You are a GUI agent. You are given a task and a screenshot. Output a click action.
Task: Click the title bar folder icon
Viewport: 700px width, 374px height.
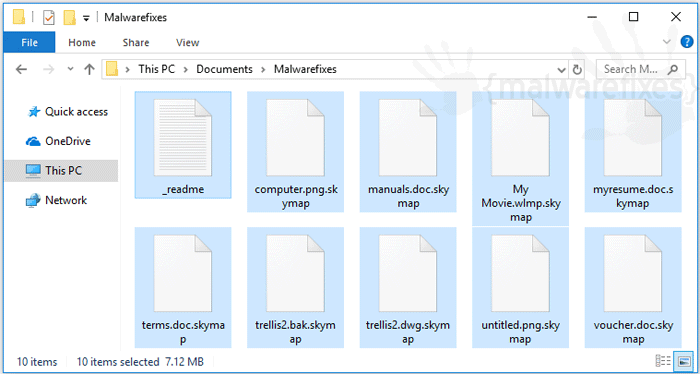19,17
